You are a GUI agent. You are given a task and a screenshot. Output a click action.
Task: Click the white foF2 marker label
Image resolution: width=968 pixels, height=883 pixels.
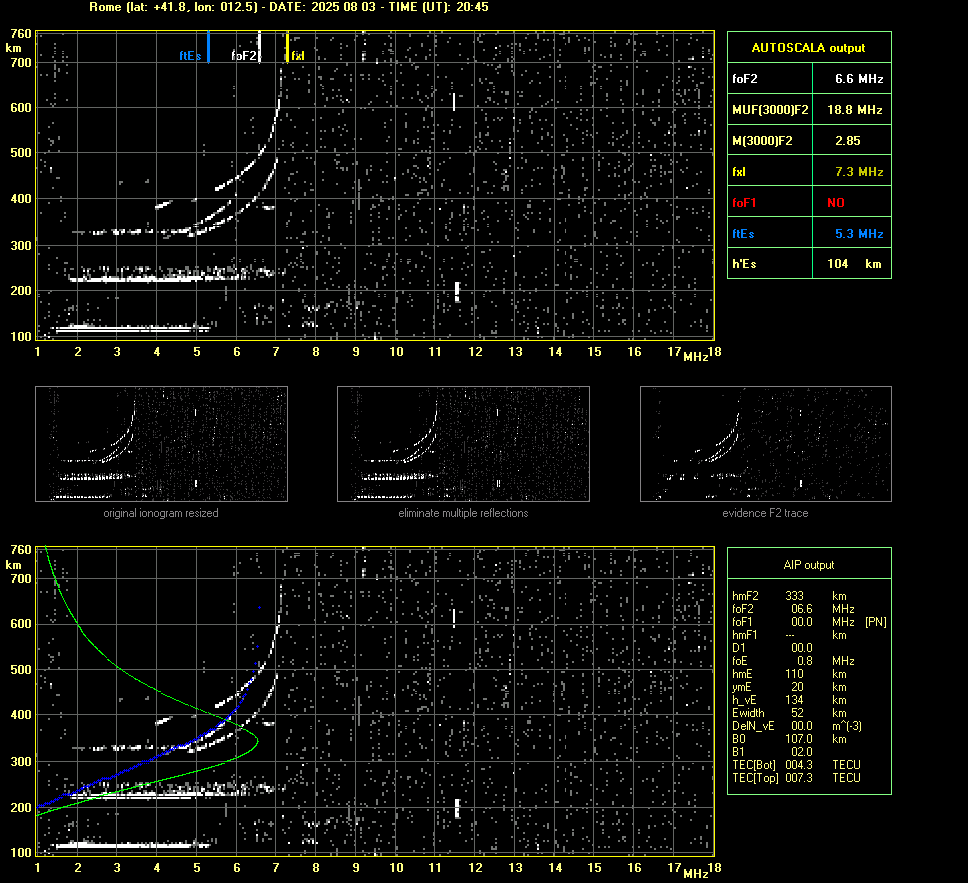(243, 56)
